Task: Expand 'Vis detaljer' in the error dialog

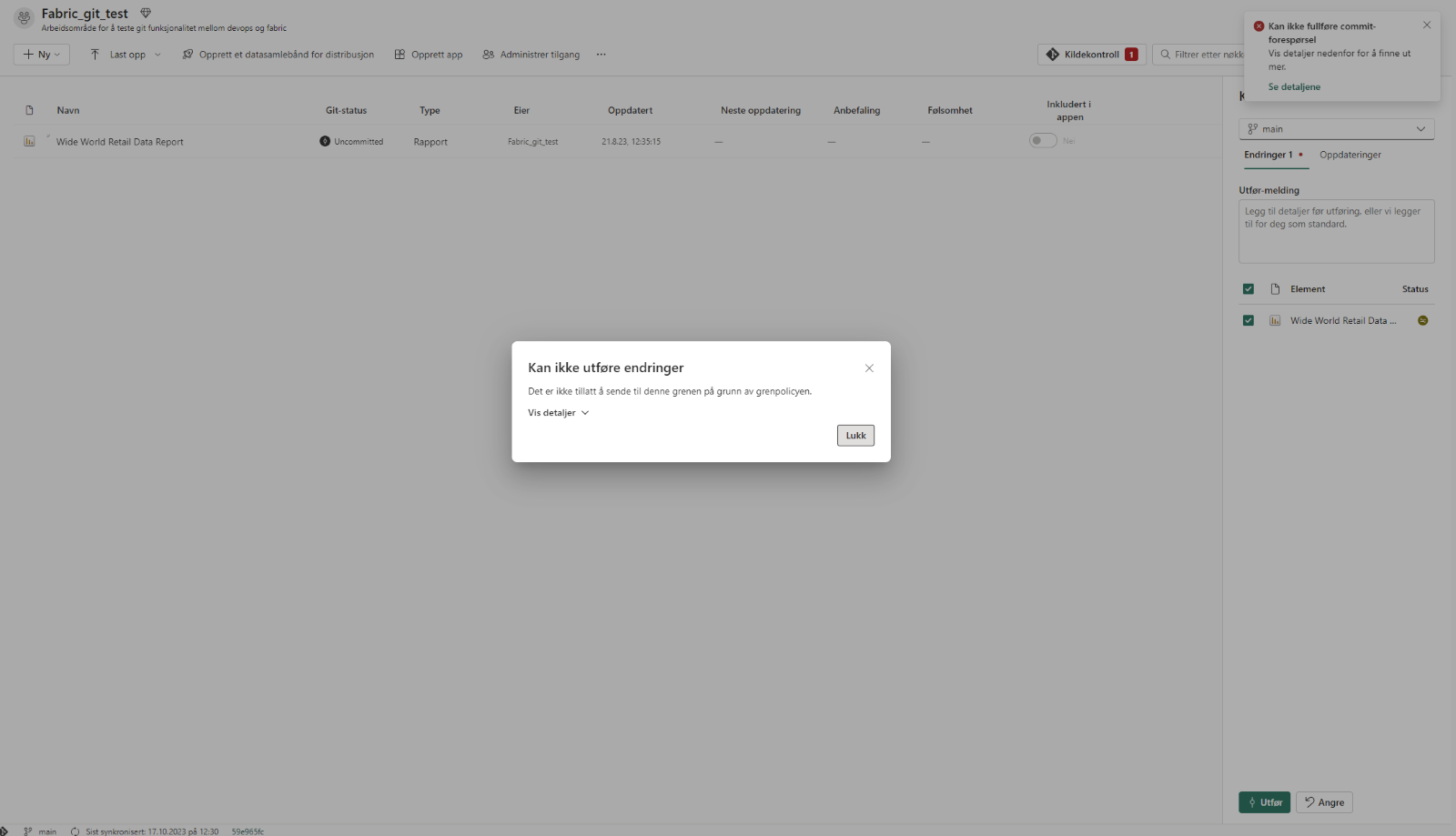Action: point(558,413)
